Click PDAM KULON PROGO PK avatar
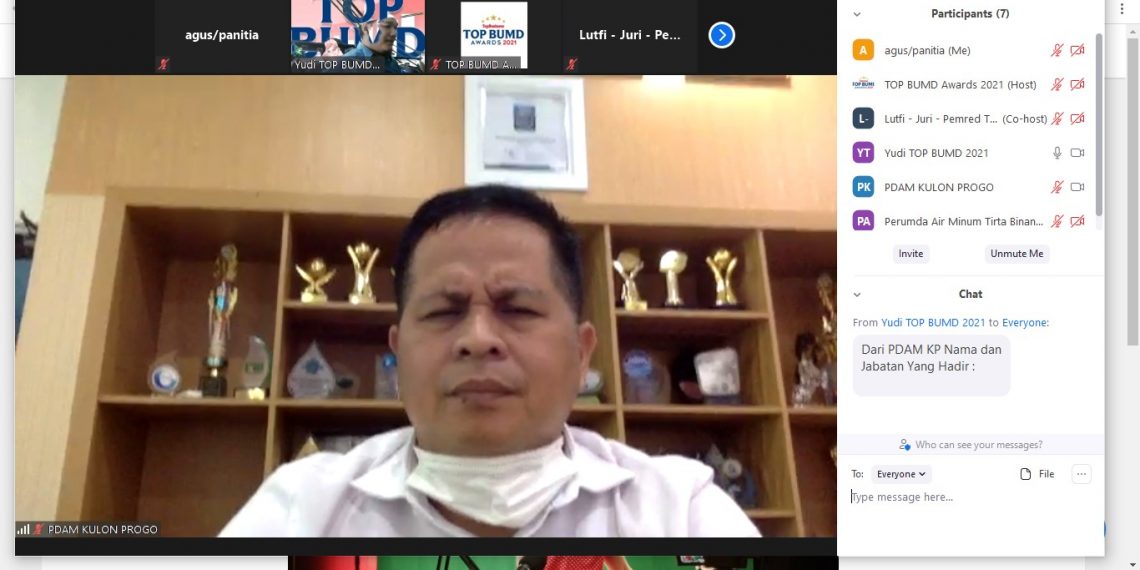The height and width of the screenshot is (570, 1140). 863,187
